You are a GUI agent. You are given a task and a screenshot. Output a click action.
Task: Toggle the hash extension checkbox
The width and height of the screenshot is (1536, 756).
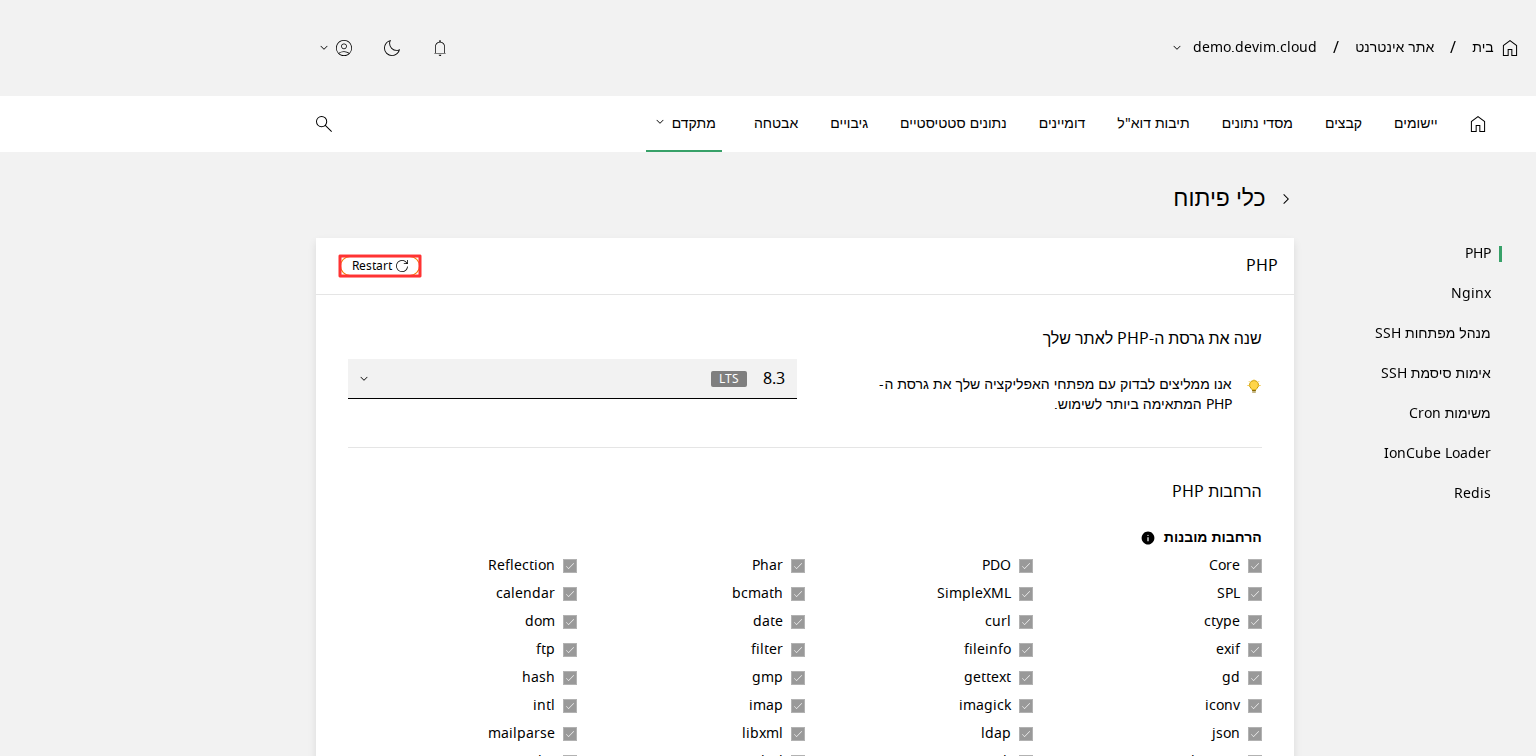pyautogui.click(x=570, y=678)
